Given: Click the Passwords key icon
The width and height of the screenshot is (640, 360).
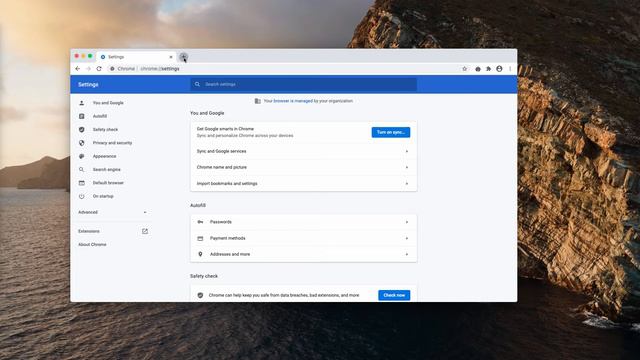Looking at the screenshot, I should click(x=200, y=222).
